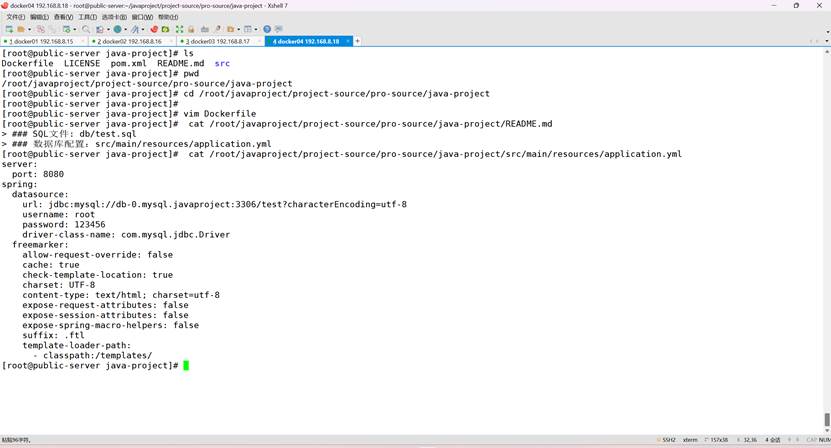
Task: Click the layout window icon
Action: (247, 29)
